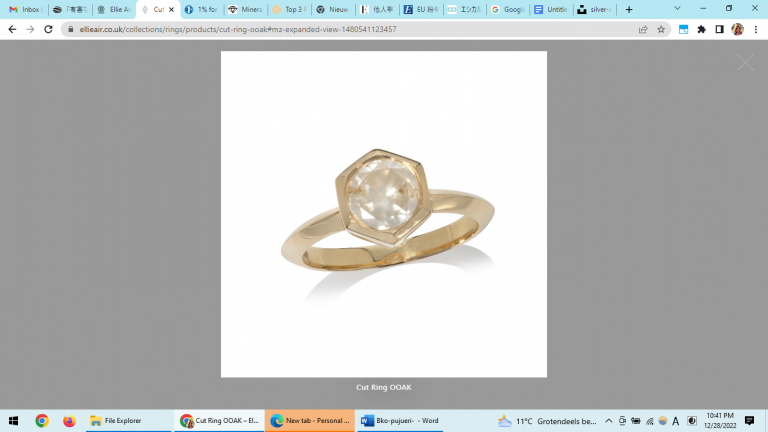Image resolution: width=768 pixels, height=432 pixels.
Task: Open a new browser tab
Action: coord(629,9)
